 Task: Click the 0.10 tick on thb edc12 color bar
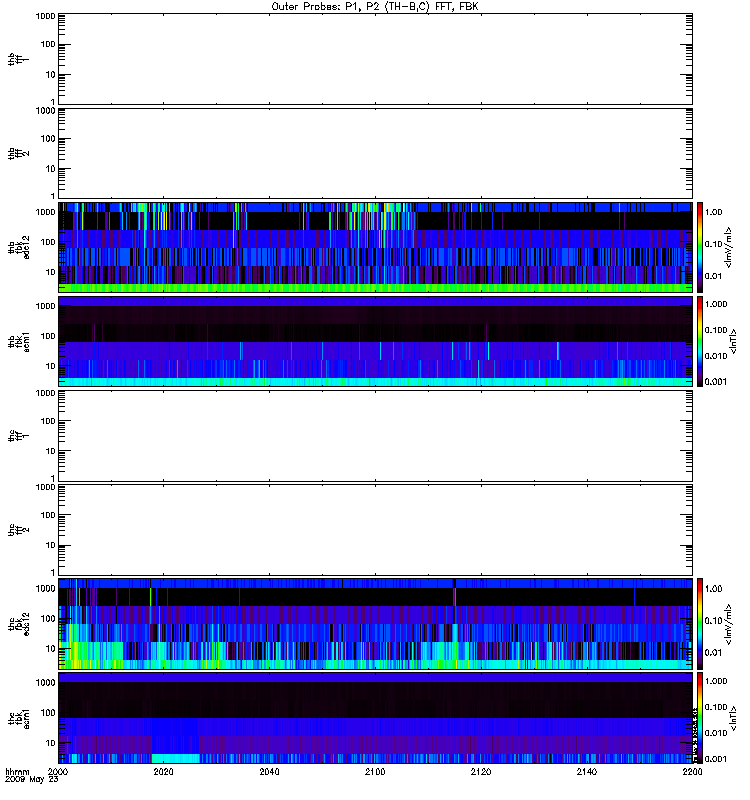click(x=713, y=244)
